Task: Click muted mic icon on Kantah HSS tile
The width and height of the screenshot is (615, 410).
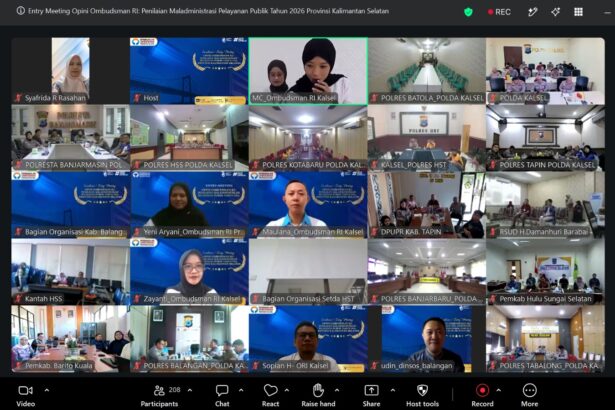Action: 18,299
